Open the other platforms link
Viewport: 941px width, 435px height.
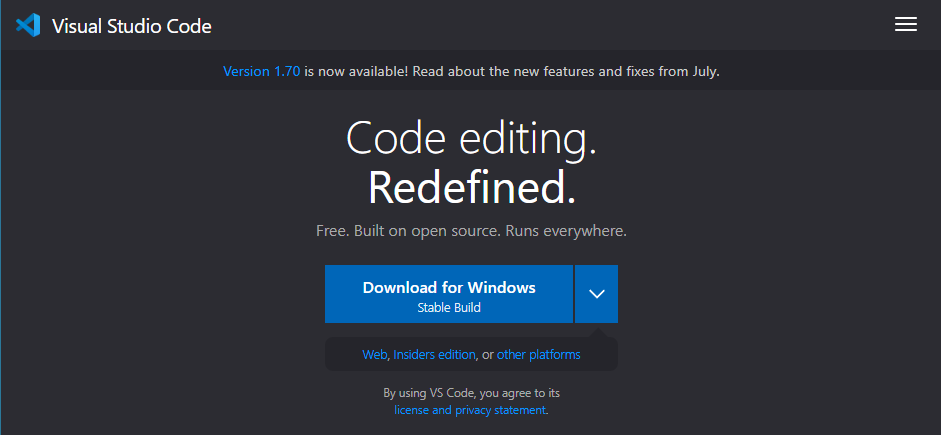(538, 355)
